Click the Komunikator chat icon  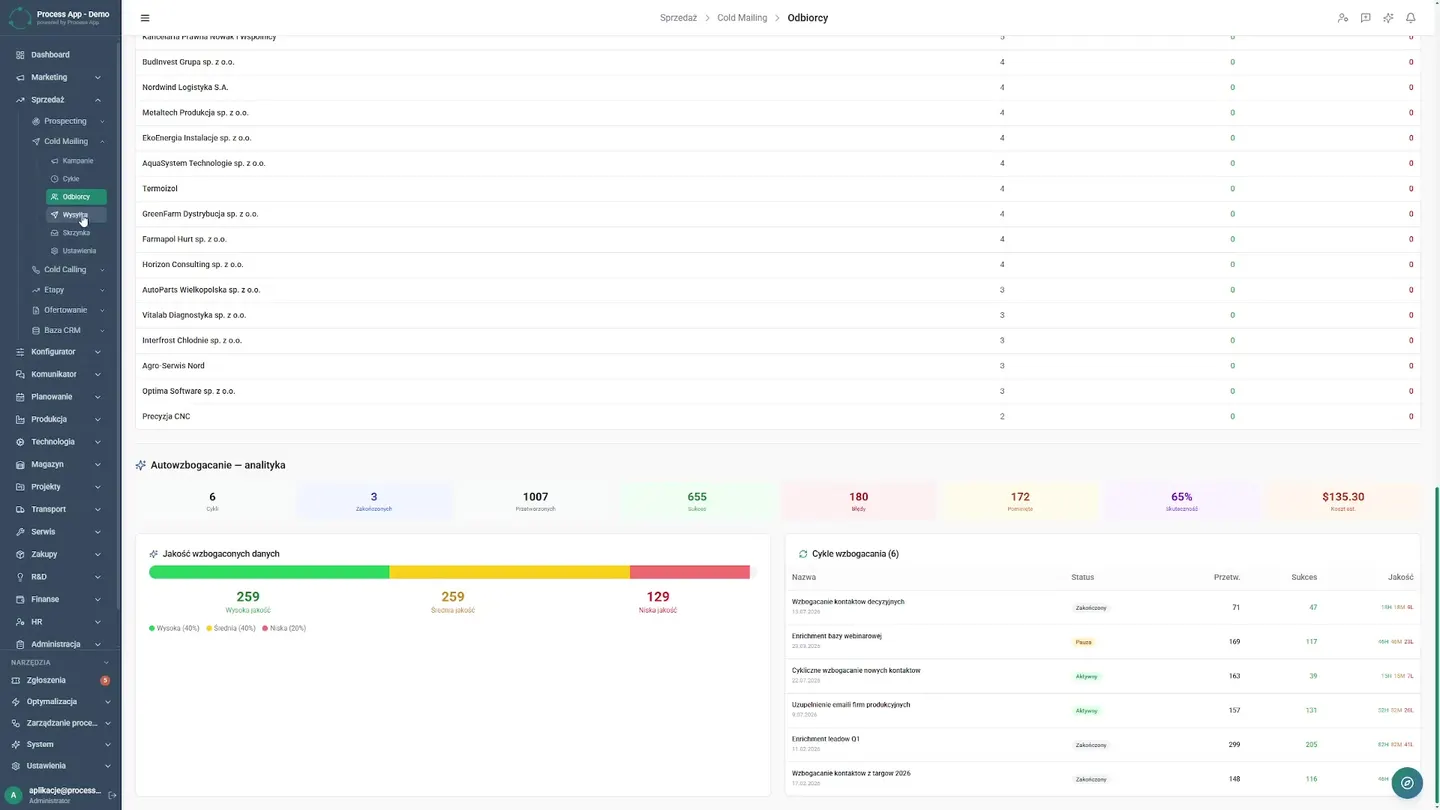coord(20,374)
